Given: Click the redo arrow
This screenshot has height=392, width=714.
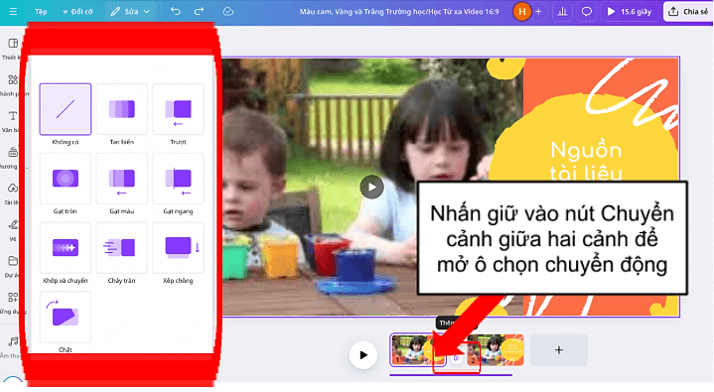Looking at the screenshot, I should click(199, 11).
